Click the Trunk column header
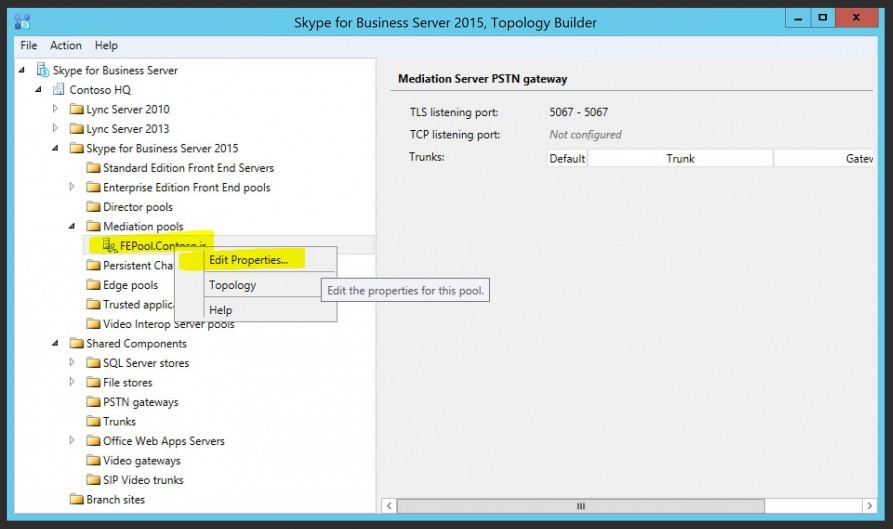 pyautogui.click(x=681, y=158)
